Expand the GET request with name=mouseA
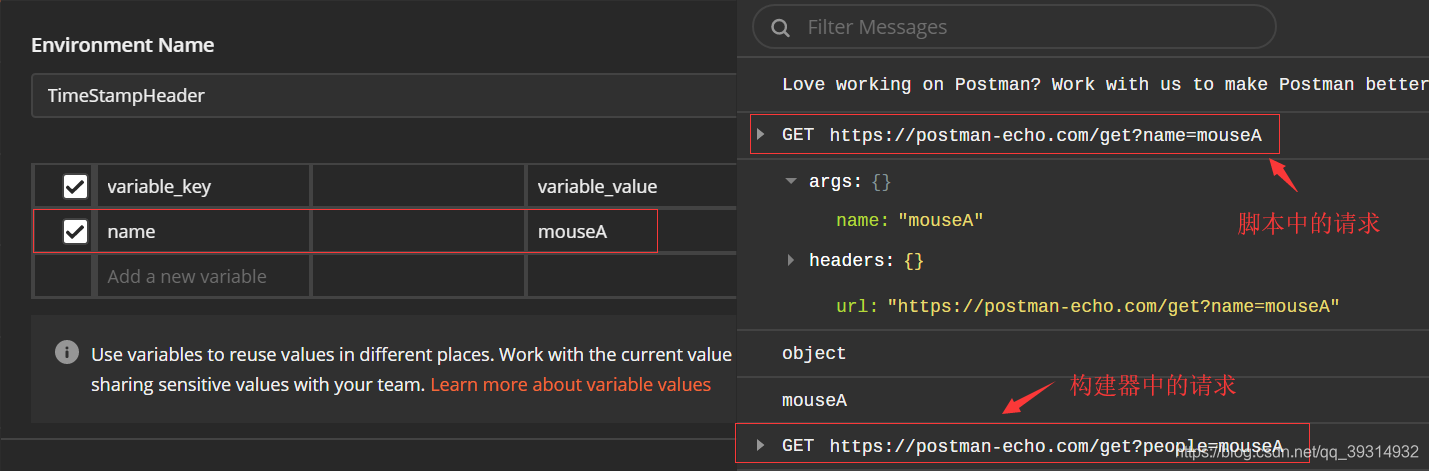 (761, 134)
